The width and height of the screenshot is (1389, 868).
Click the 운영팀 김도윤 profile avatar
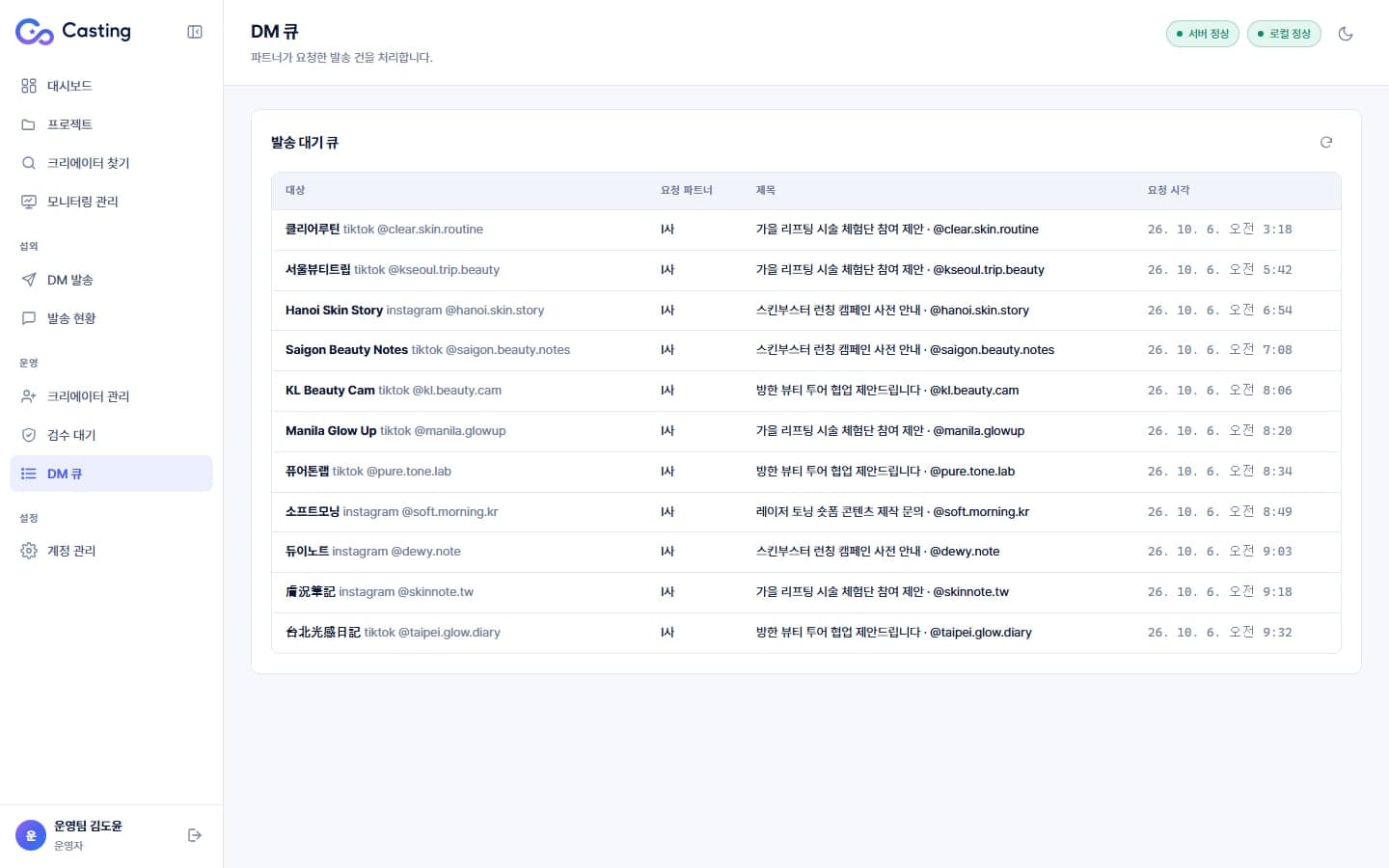click(x=31, y=835)
